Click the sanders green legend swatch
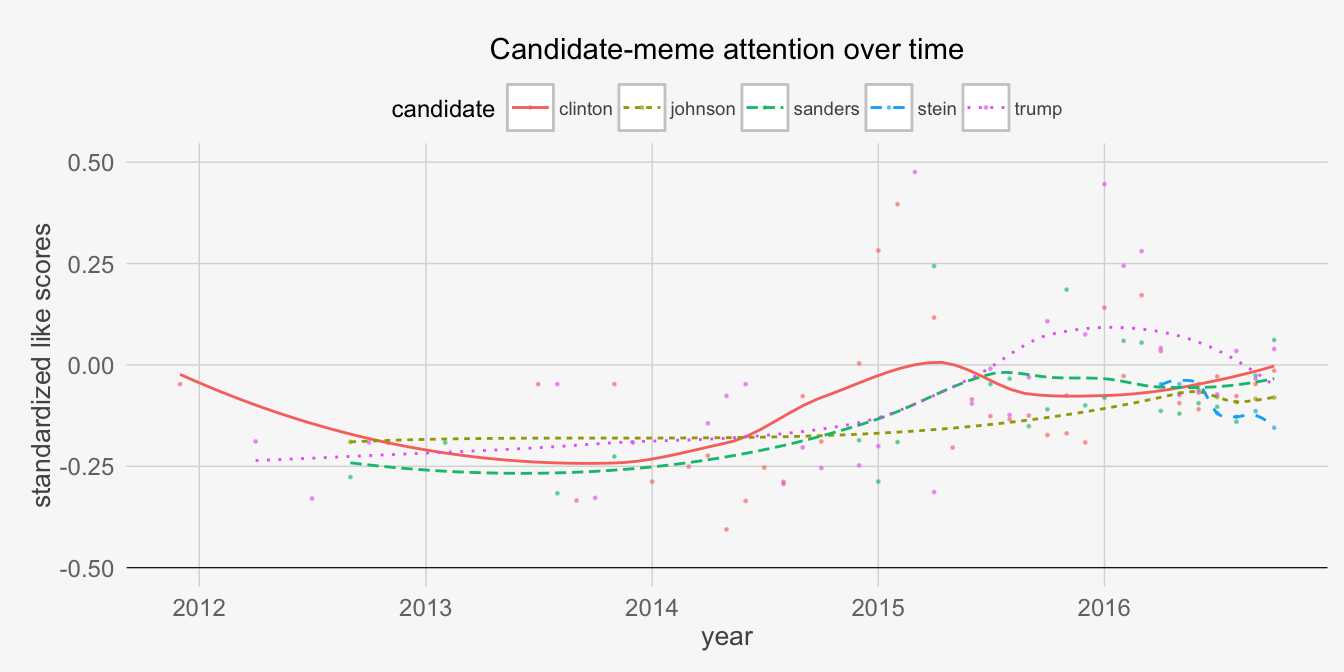 coord(764,108)
